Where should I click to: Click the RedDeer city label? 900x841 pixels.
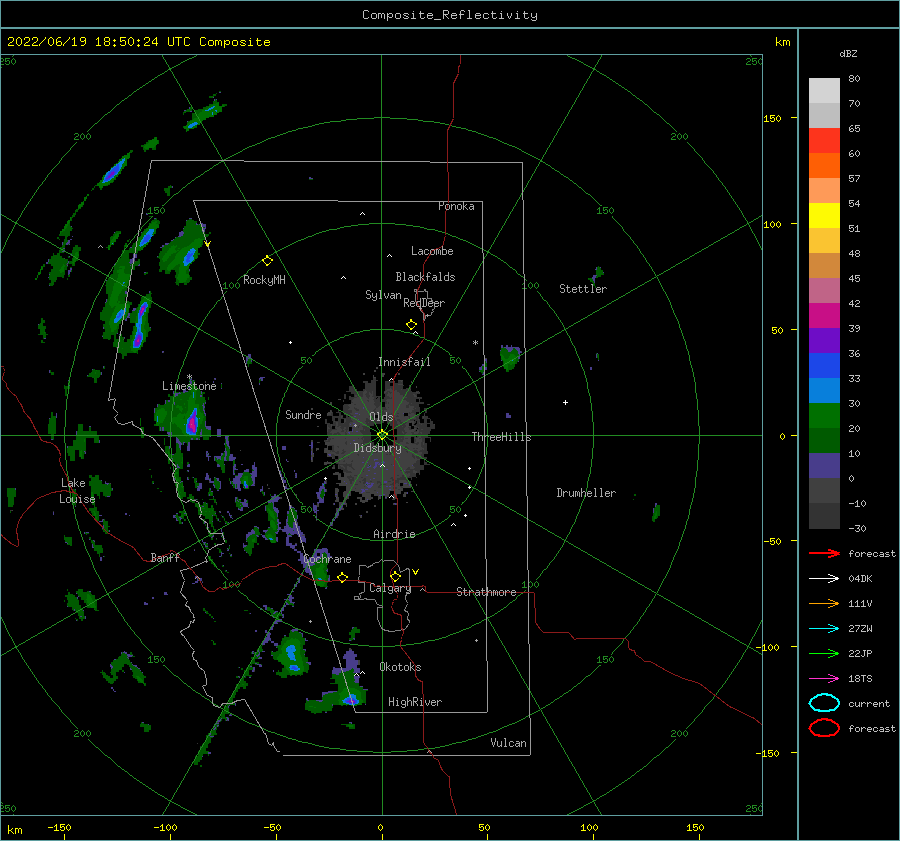424,303
